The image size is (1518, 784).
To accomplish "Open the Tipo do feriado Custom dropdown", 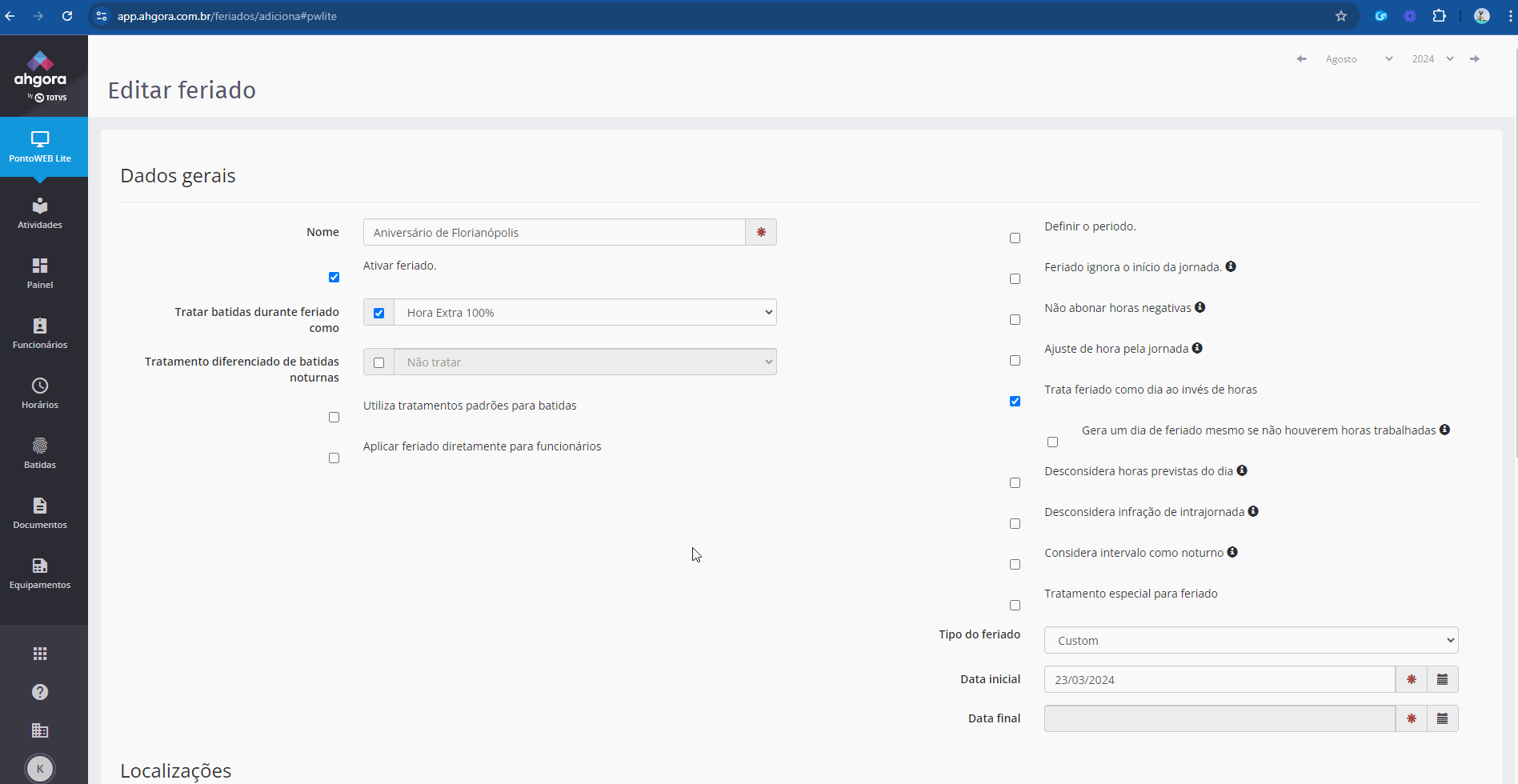I will click(1251, 640).
